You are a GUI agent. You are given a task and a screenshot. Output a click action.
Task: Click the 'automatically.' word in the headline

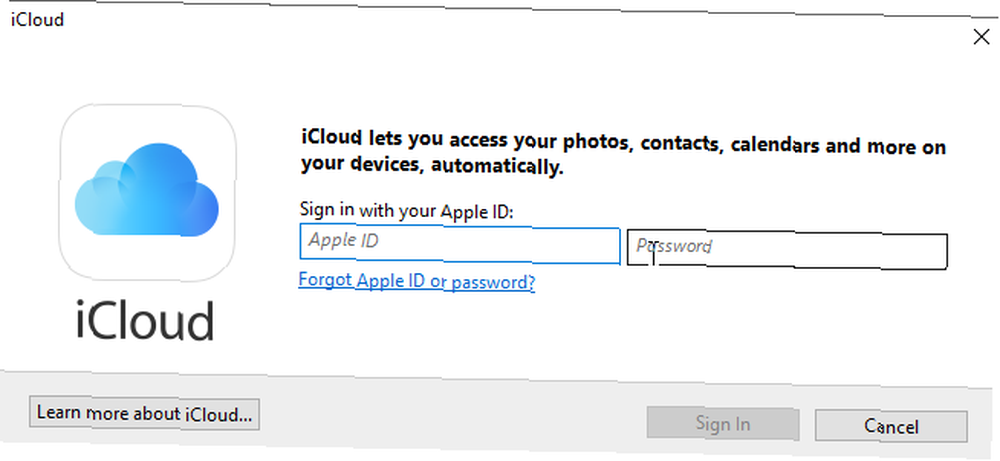(x=497, y=167)
